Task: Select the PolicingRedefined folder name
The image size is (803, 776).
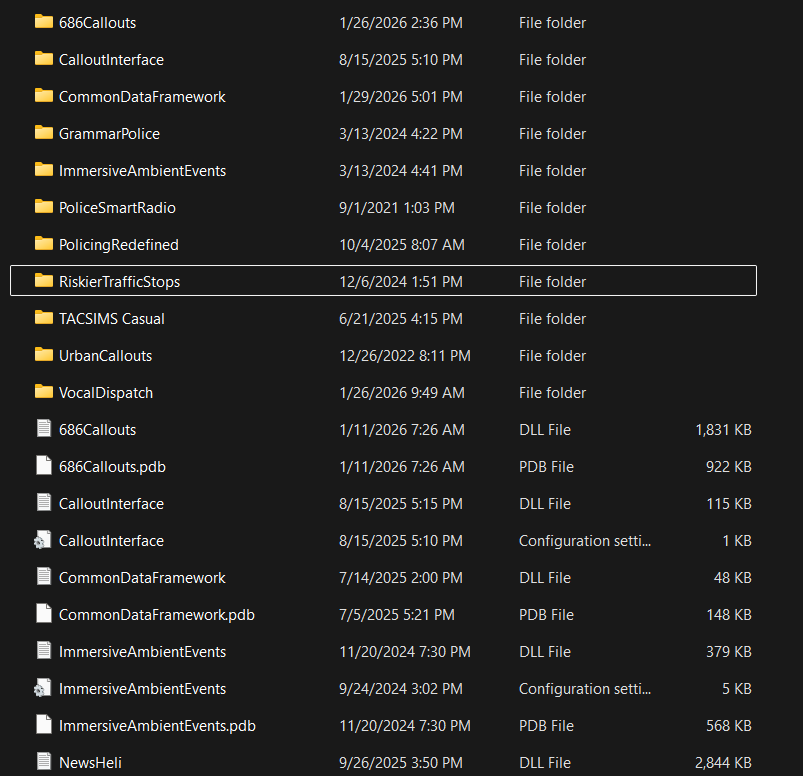Action: [x=118, y=245]
